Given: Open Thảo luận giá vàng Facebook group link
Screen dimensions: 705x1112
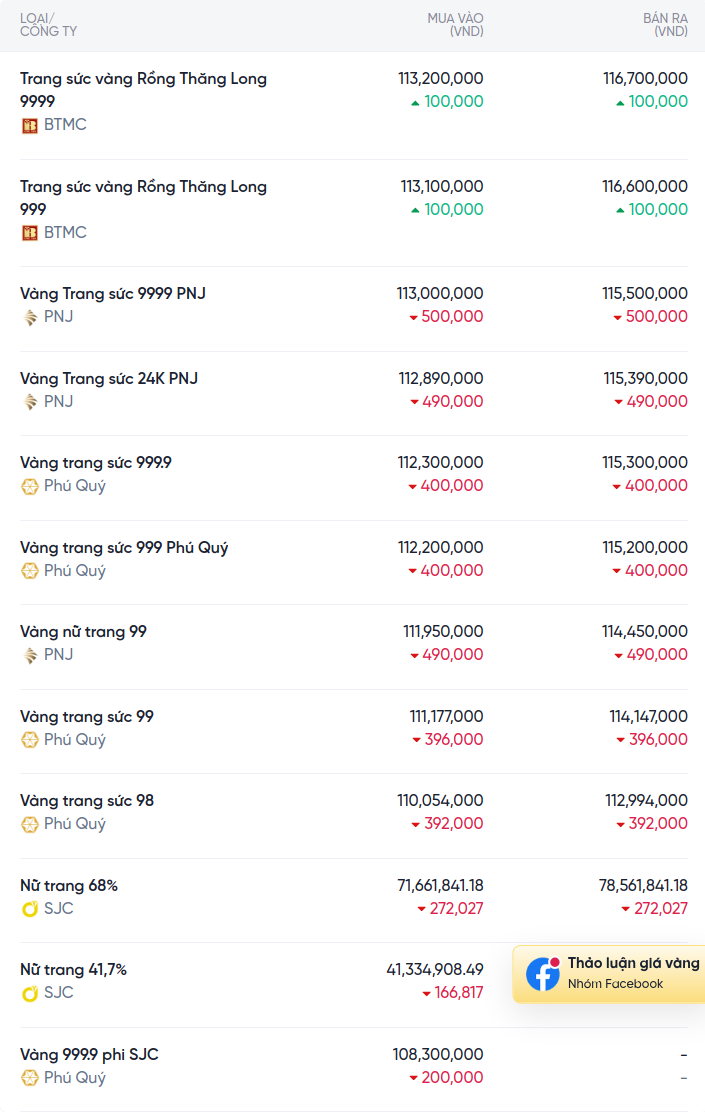Looking at the screenshot, I should (609, 974).
